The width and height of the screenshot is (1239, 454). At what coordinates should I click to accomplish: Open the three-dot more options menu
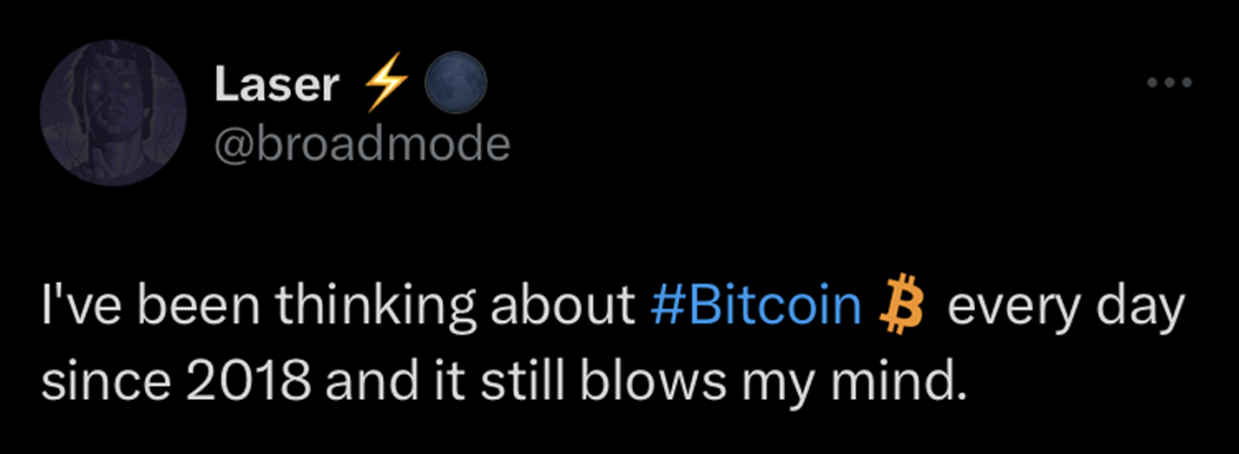(x=1169, y=81)
